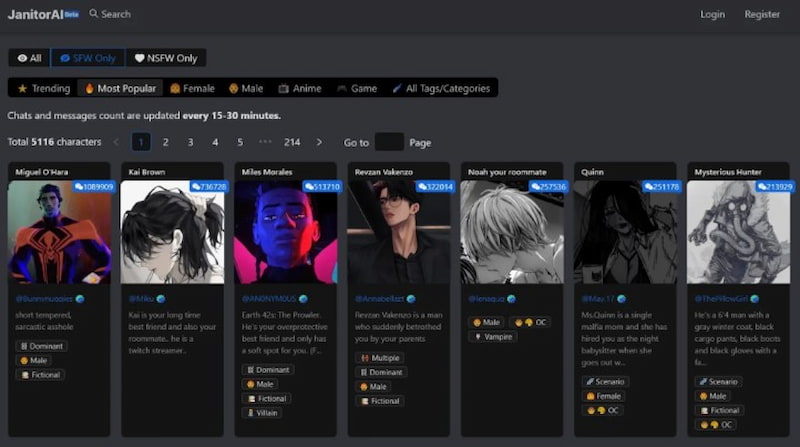Screen dimensions: 800x447
Task: Click OC tag on Noah card
Action: 530,322
